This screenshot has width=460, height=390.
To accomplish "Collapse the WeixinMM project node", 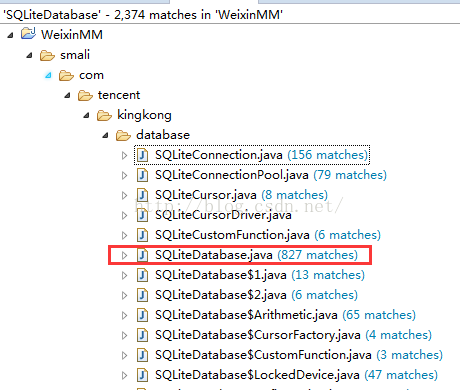I will point(10,35).
